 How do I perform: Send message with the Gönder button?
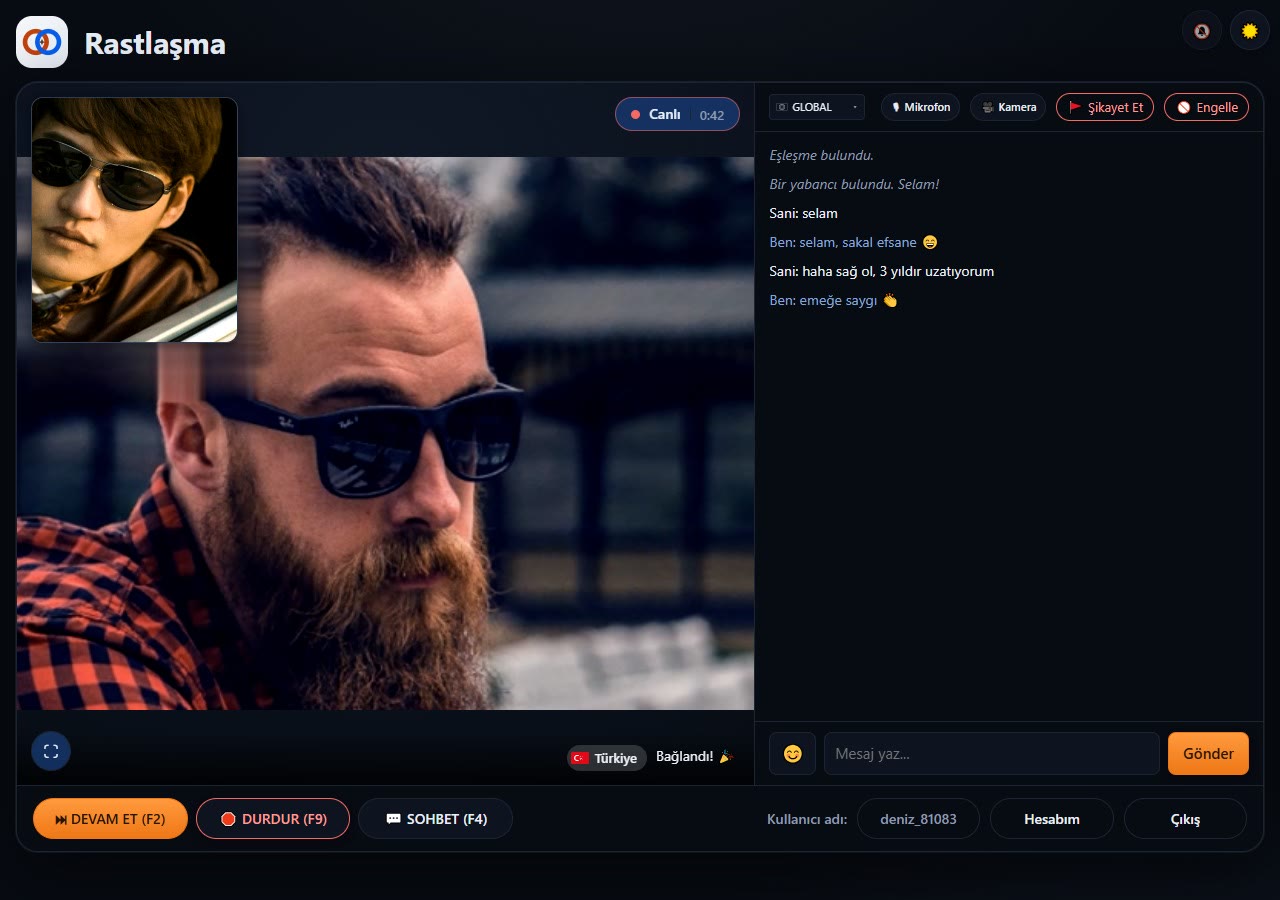tap(1208, 754)
